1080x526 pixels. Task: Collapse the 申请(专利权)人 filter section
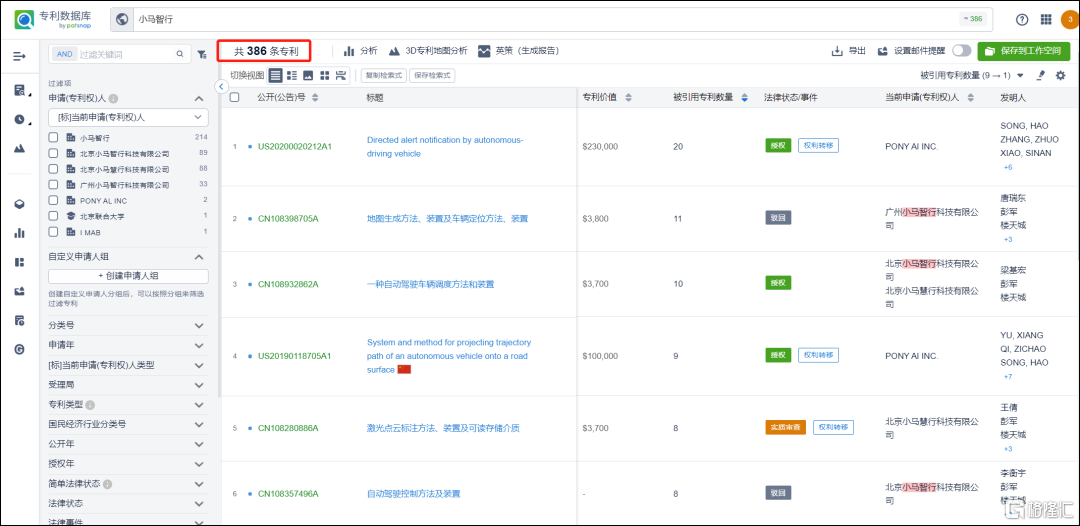pyautogui.click(x=199, y=98)
